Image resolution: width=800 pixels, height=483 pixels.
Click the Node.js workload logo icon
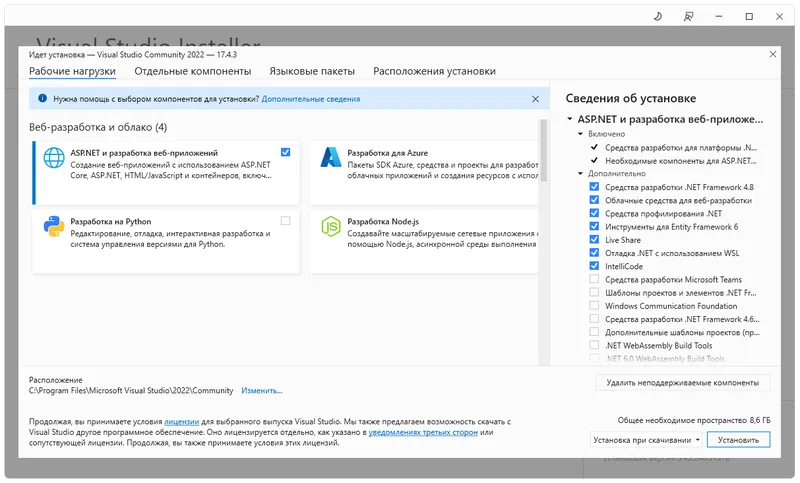[x=331, y=226]
